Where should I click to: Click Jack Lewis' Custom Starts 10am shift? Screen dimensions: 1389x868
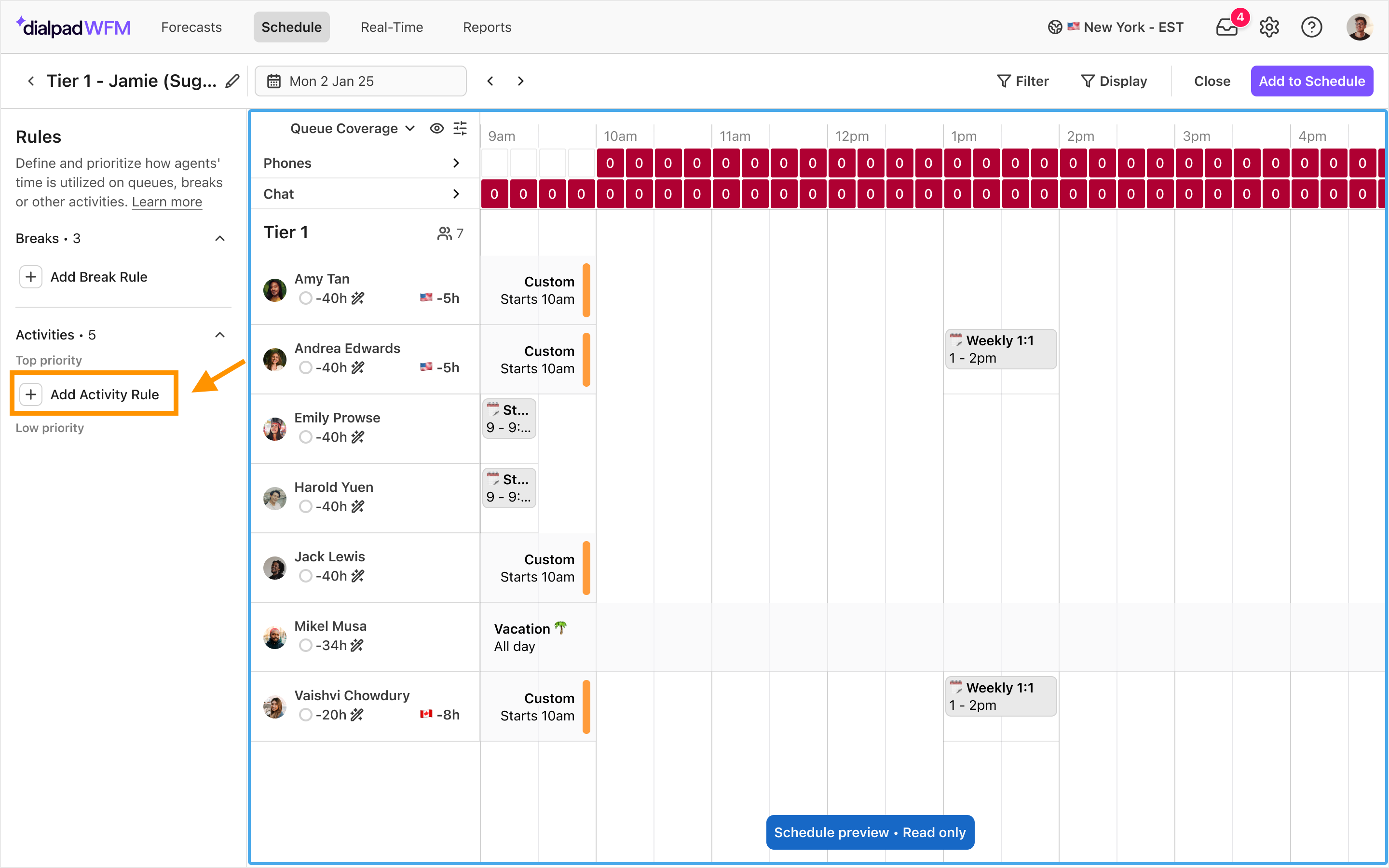click(538, 569)
